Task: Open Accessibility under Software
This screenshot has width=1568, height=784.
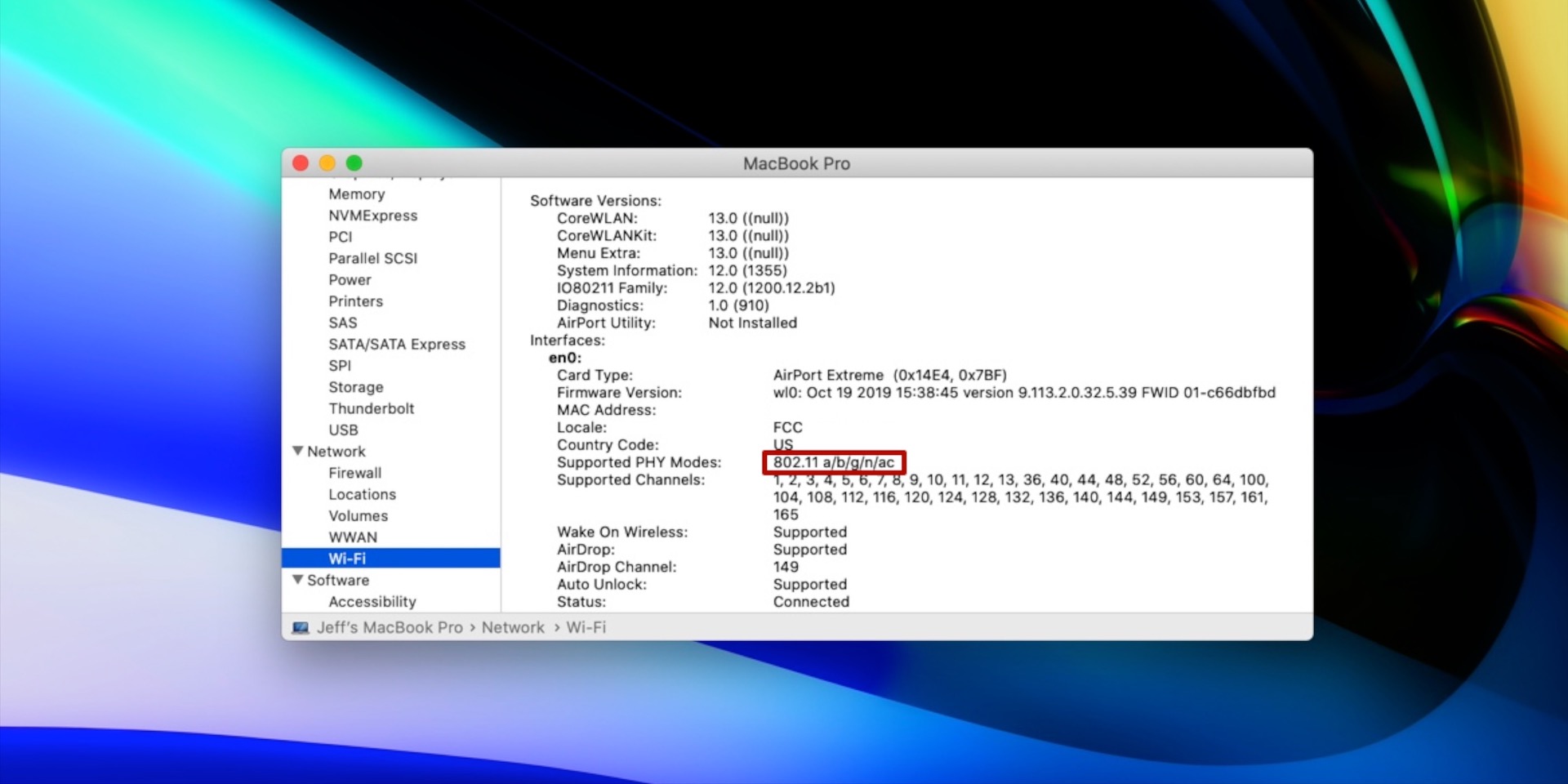Action: (x=372, y=602)
